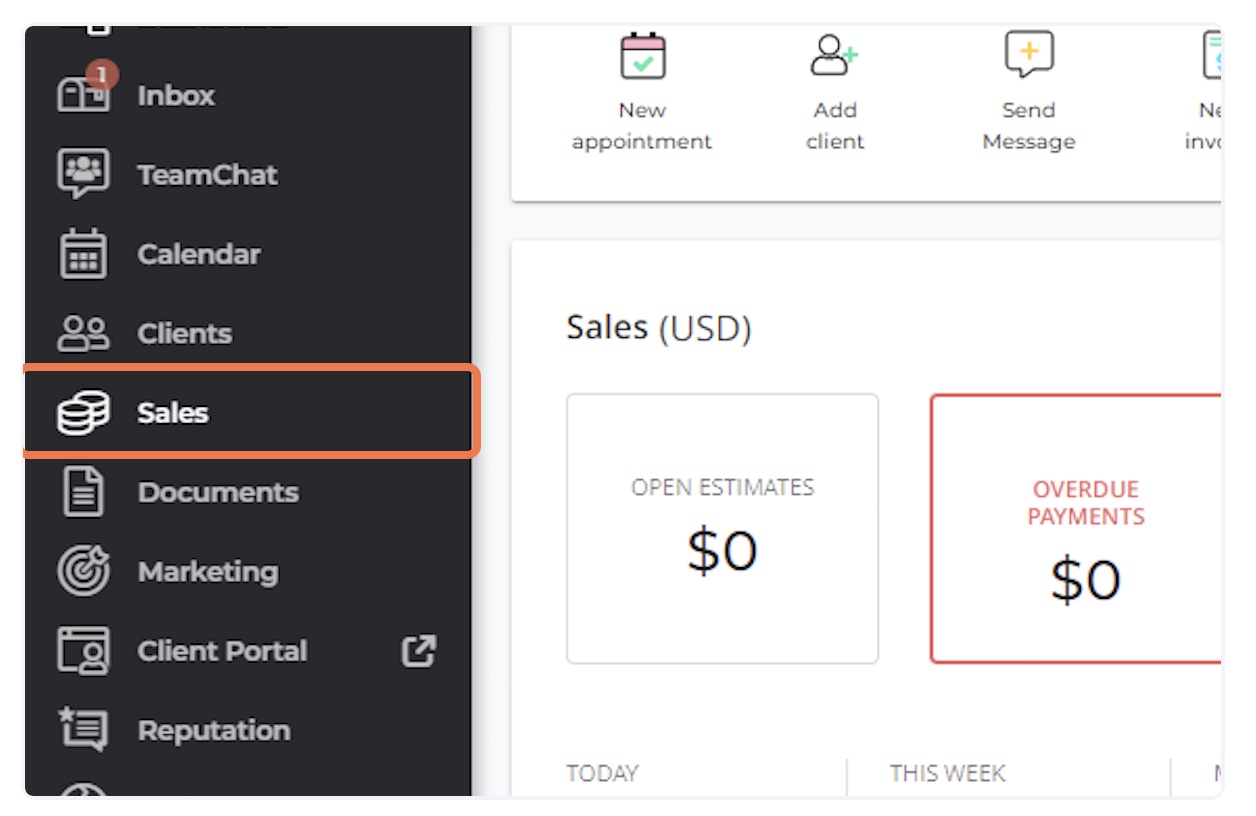
Task: Click the Sales coin stack icon
Action: click(x=84, y=413)
